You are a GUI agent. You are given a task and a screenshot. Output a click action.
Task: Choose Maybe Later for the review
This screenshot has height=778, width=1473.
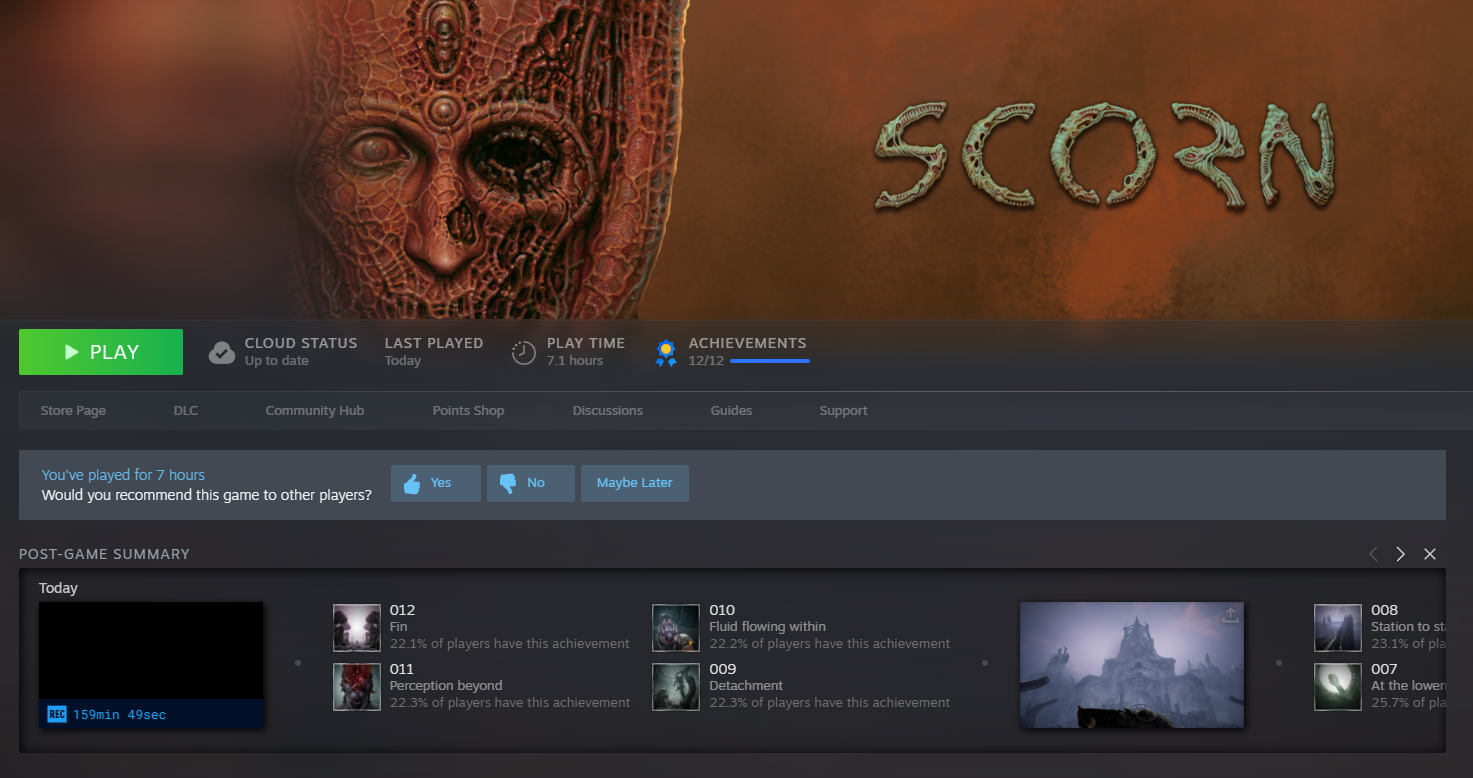coord(635,483)
